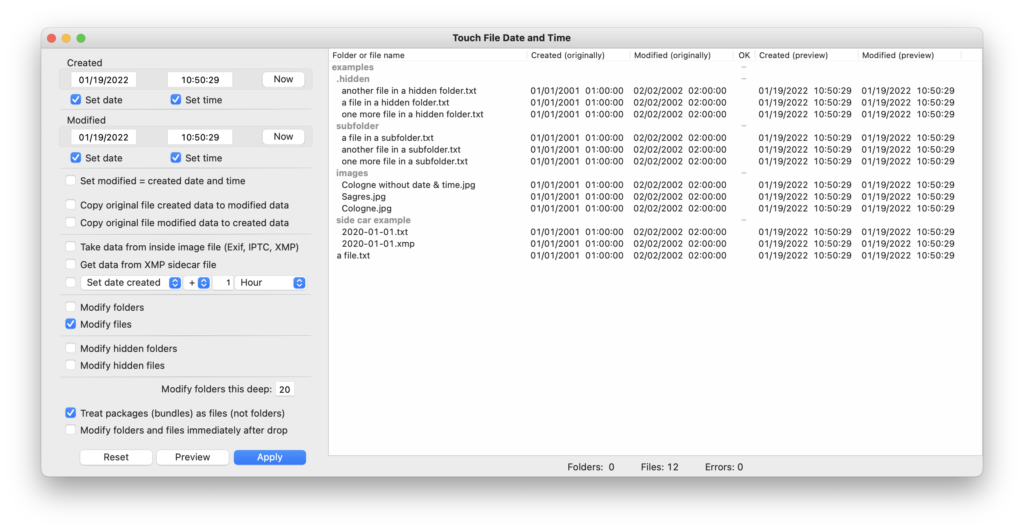Enable Set date checkbox under Created

click(76, 100)
